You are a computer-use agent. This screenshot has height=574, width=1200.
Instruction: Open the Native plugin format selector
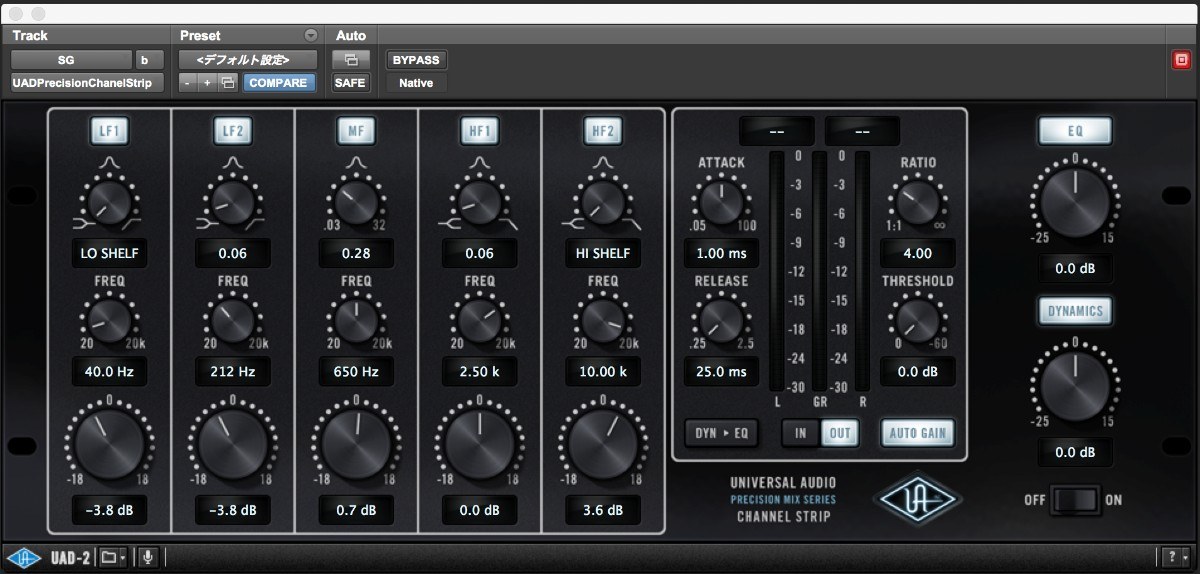click(416, 83)
